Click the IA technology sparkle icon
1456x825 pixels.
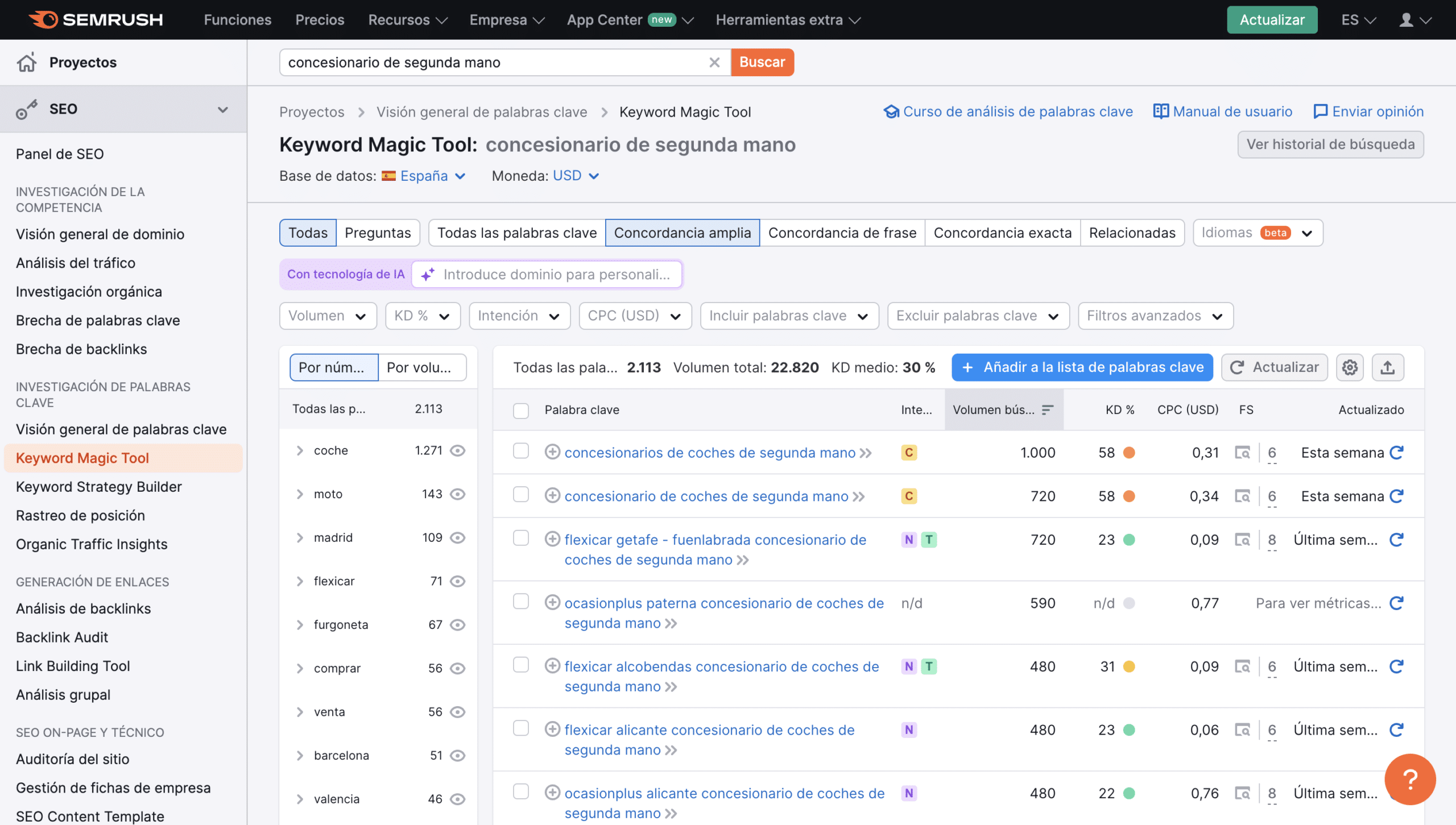427,273
